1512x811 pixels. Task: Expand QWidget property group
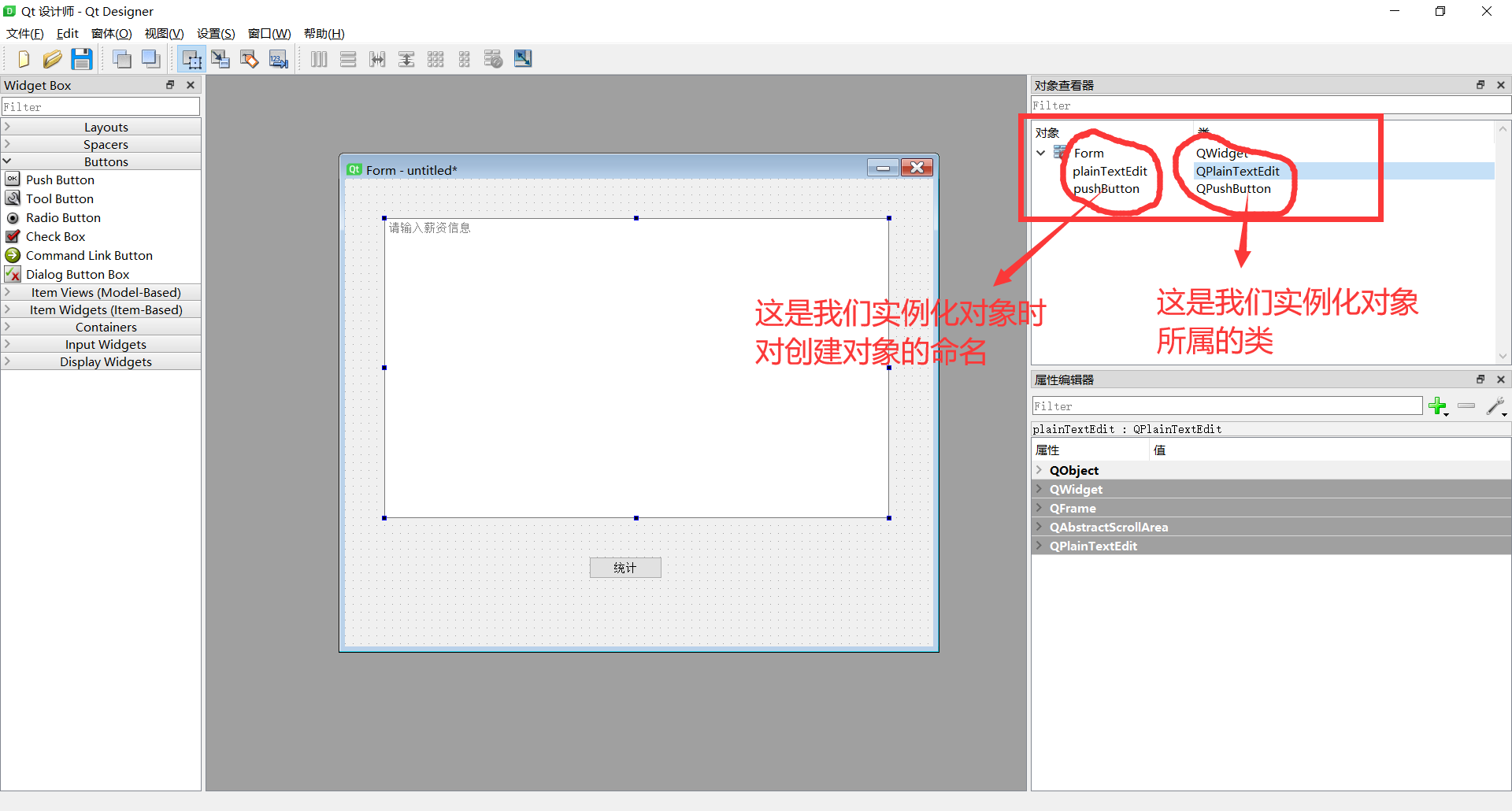point(1039,489)
